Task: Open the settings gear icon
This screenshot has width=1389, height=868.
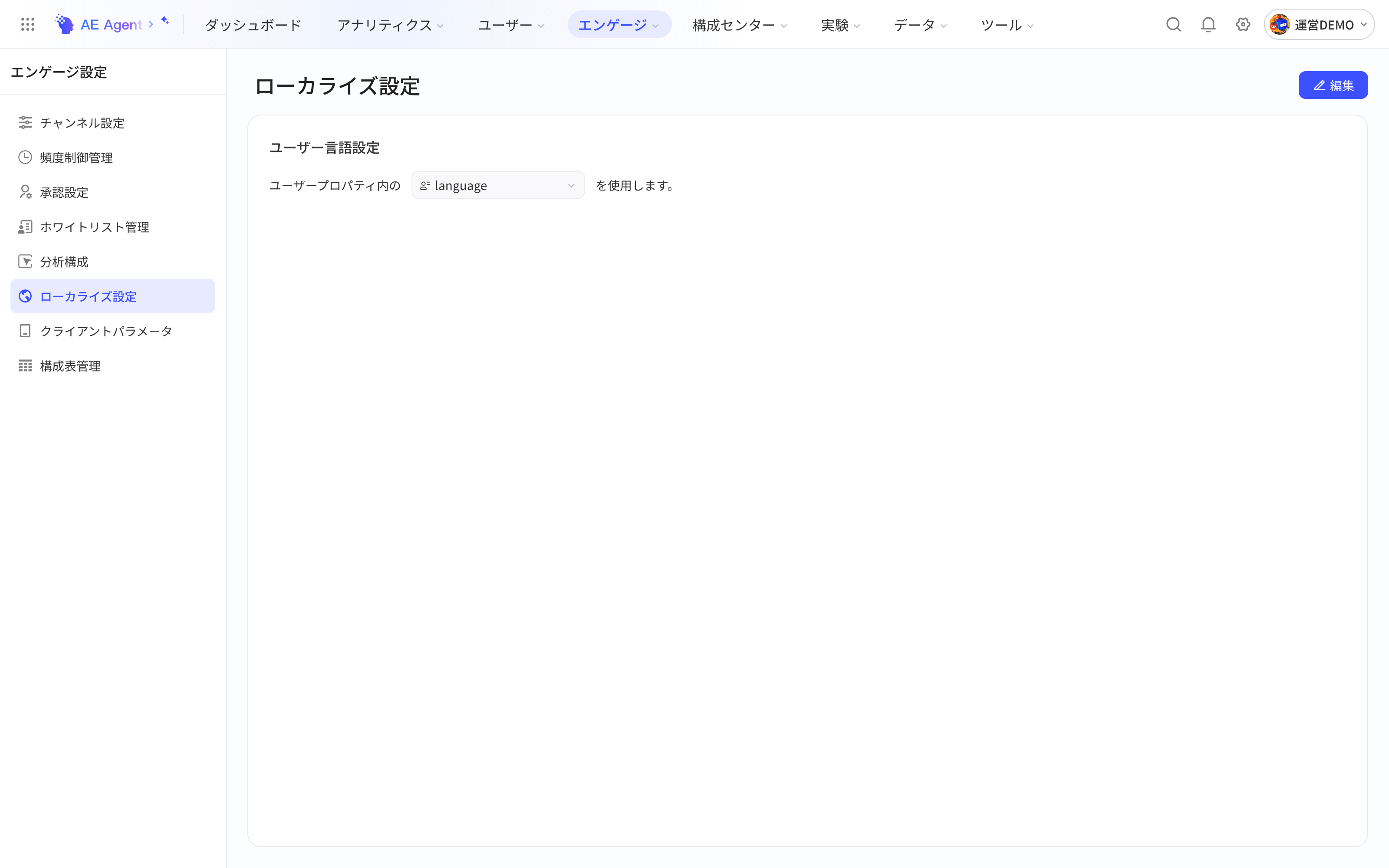Action: point(1243,25)
